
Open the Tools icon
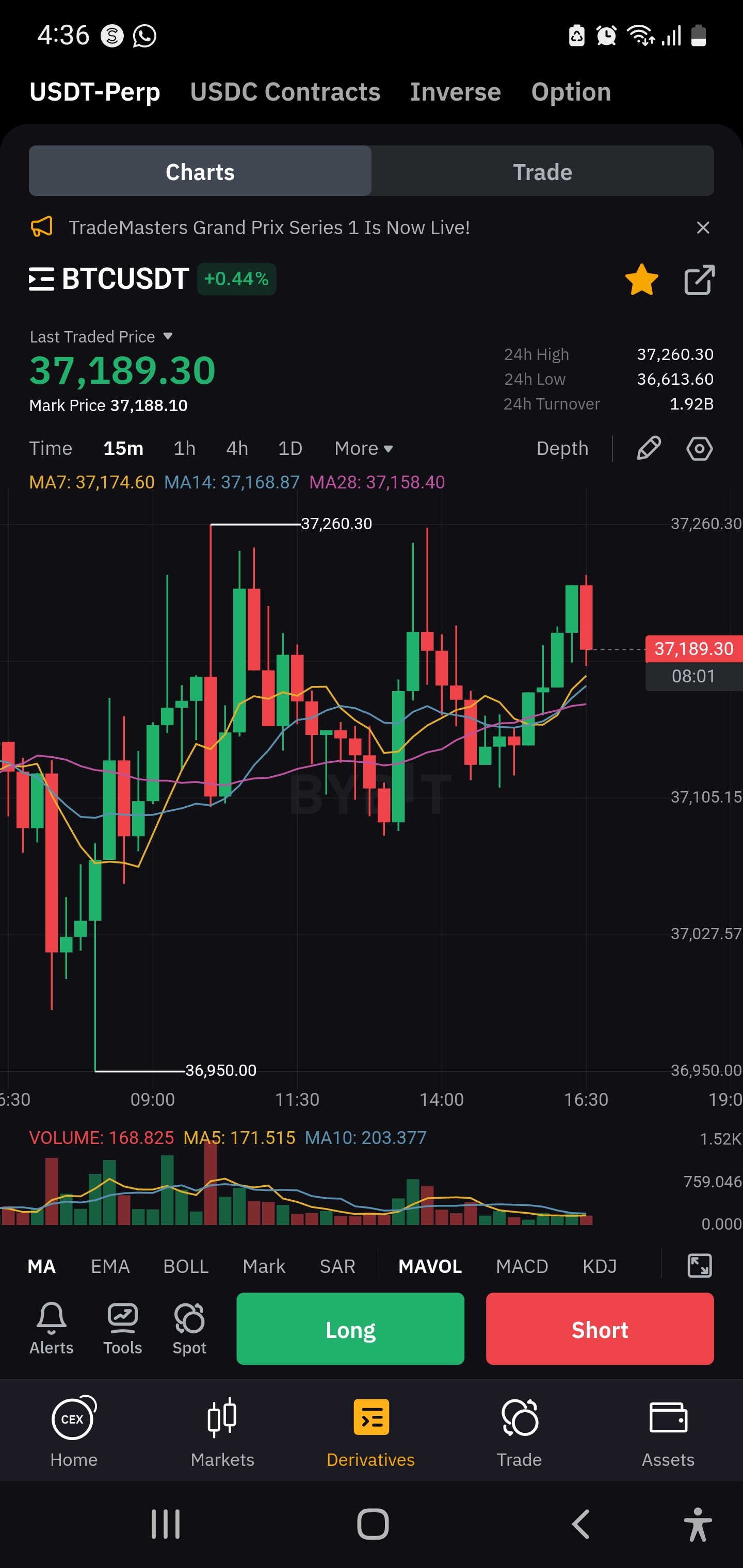[x=122, y=1329]
